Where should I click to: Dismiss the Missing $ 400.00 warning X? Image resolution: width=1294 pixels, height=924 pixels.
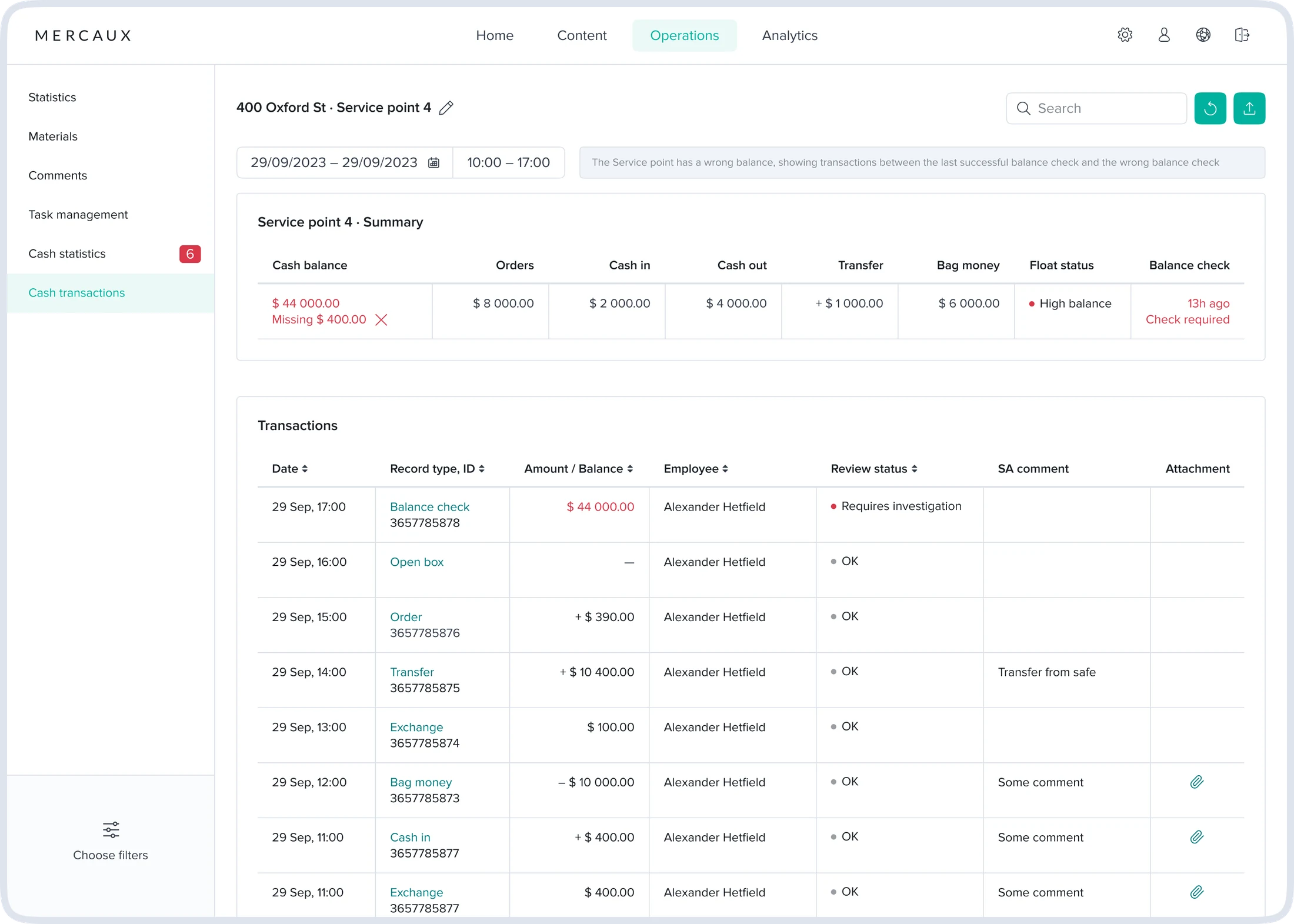pos(381,320)
